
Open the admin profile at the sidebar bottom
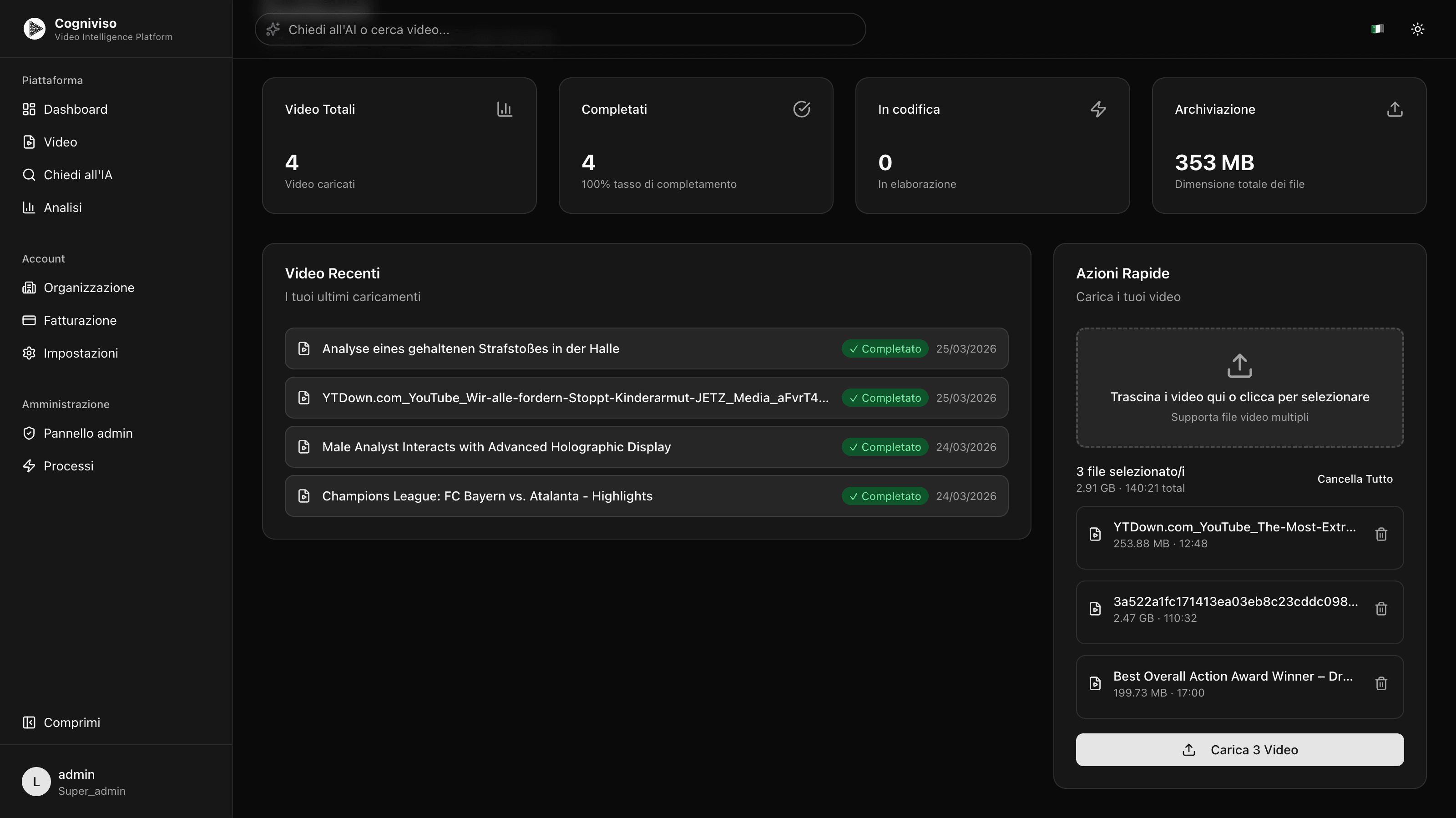pos(74,781)
